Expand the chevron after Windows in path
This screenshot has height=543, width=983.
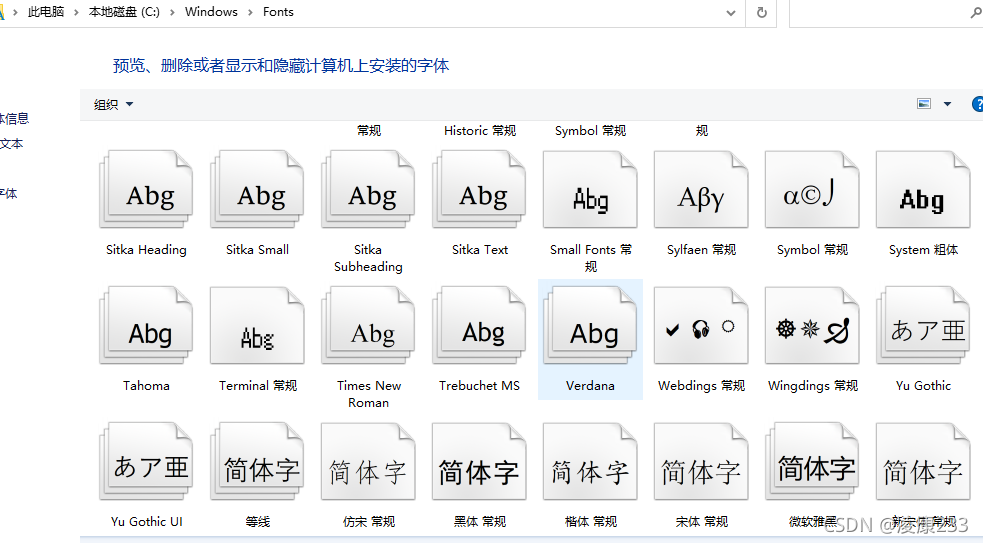coord(250,13)
